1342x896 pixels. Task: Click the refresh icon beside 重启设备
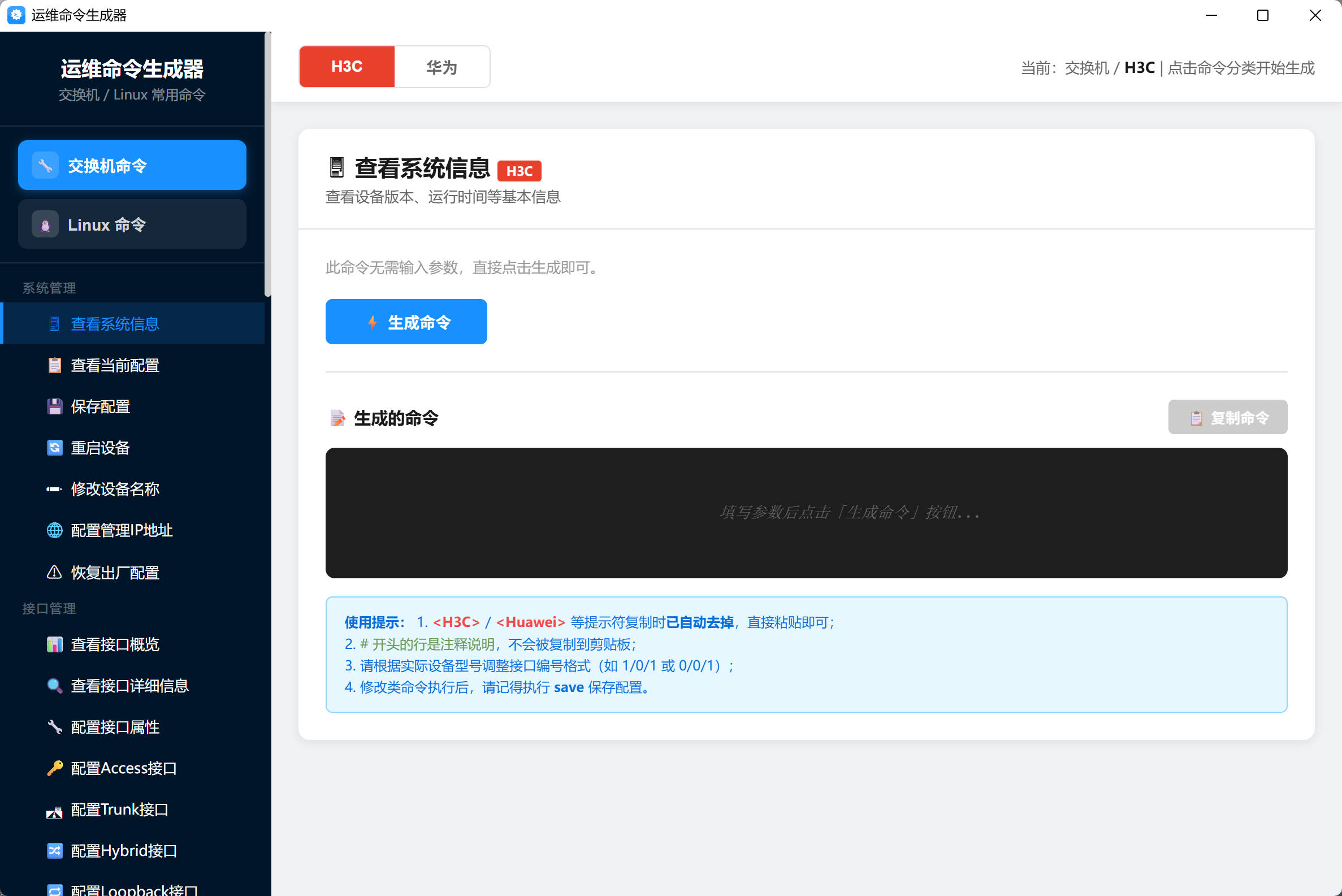54,447
